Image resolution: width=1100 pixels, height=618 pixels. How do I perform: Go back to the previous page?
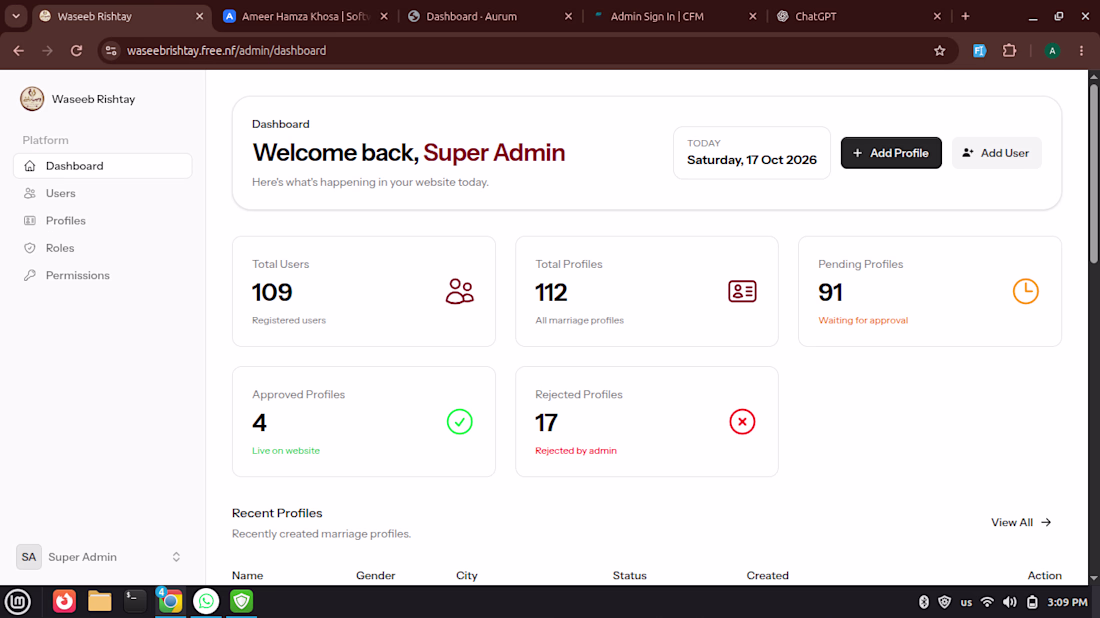(19, 51)
